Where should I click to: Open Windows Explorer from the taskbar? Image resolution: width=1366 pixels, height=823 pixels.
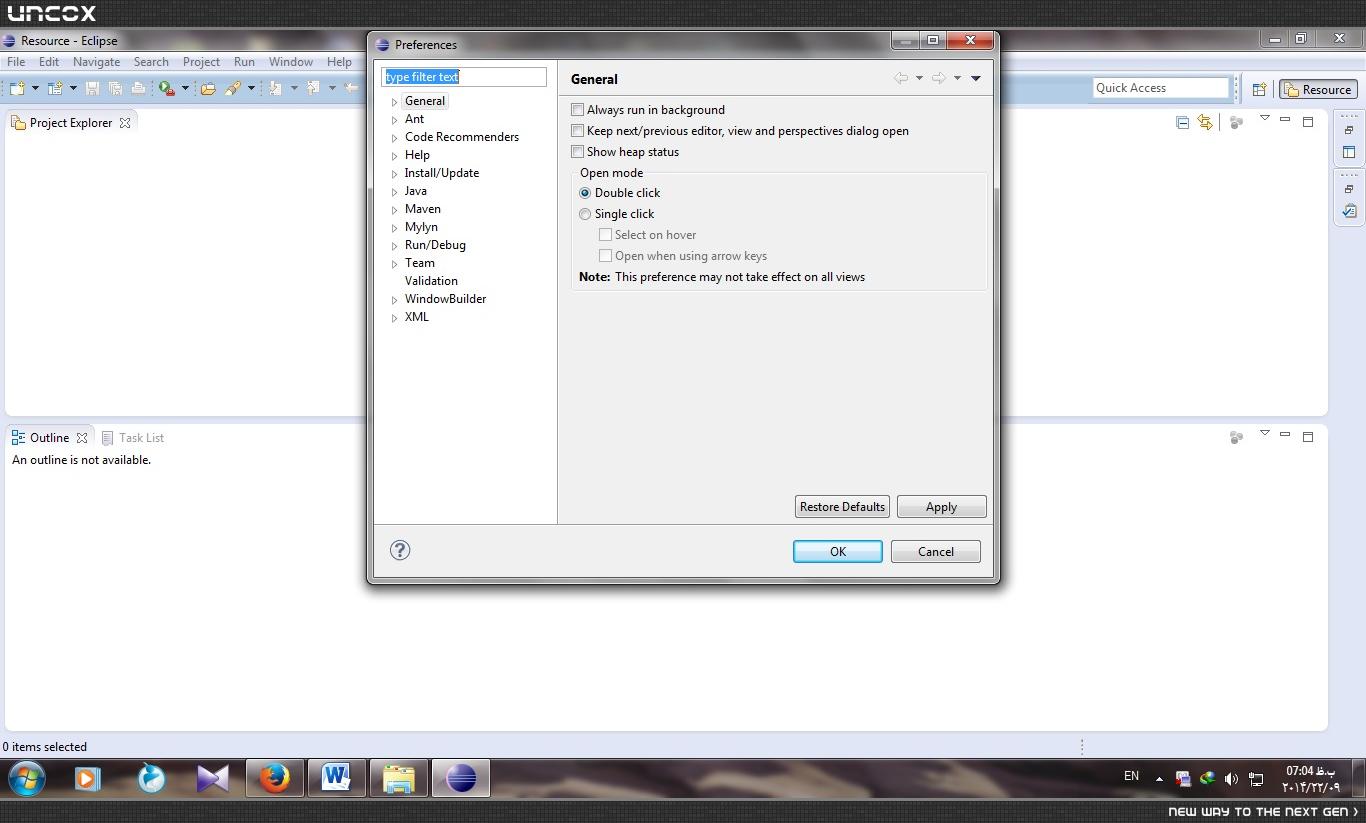coord(398,778)
